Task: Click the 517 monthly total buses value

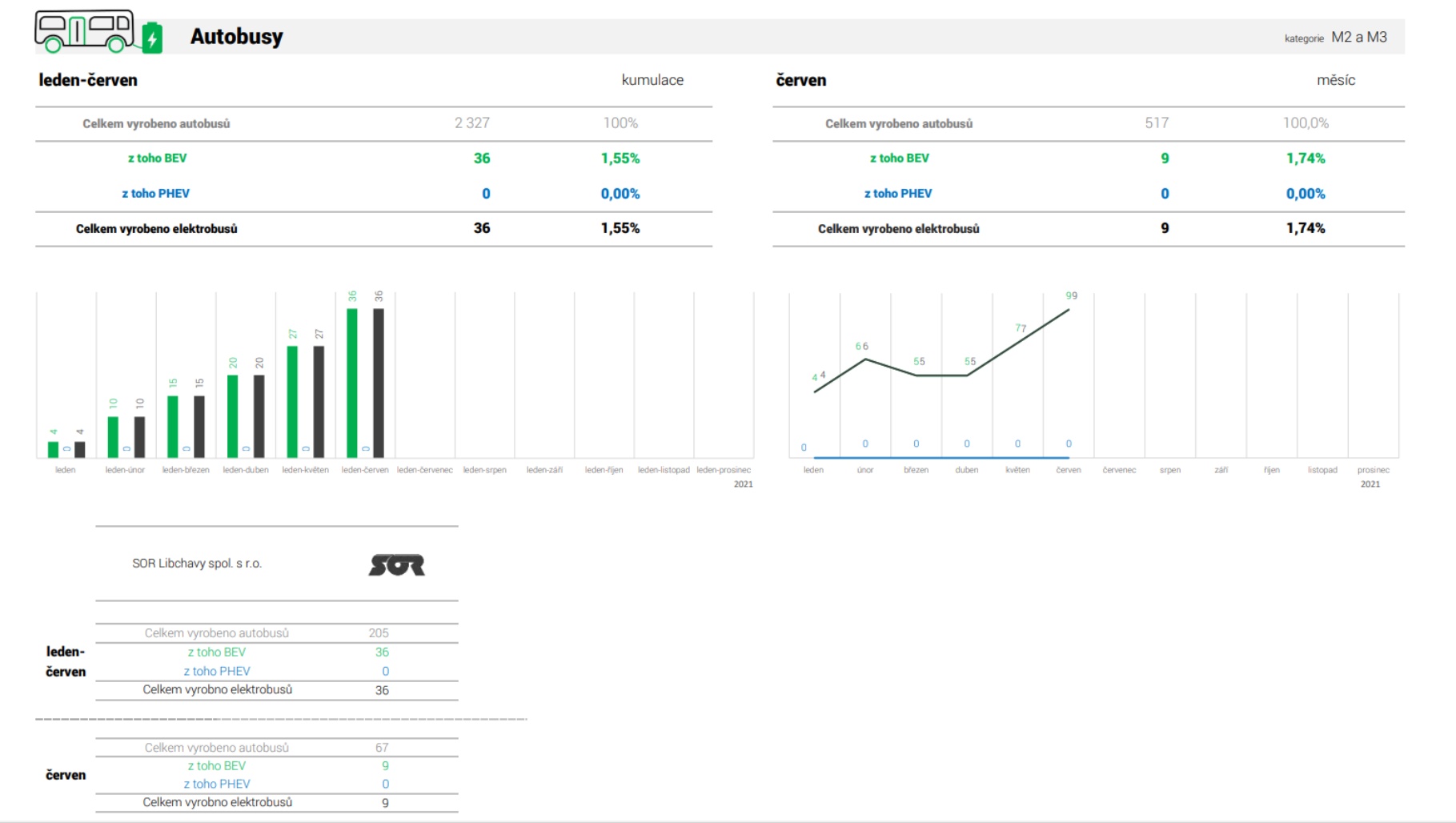Action: pos(1156,123)
